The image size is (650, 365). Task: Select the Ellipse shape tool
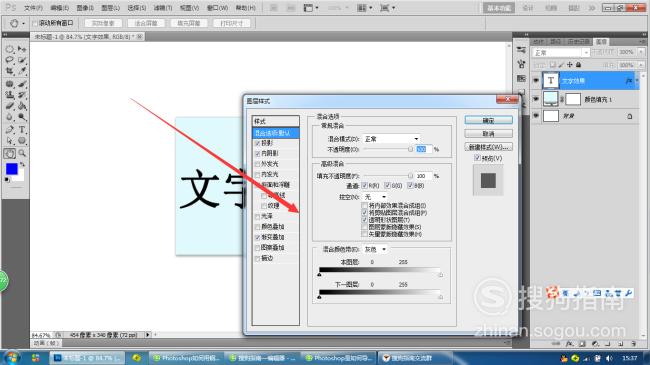[x=22, y=141]
